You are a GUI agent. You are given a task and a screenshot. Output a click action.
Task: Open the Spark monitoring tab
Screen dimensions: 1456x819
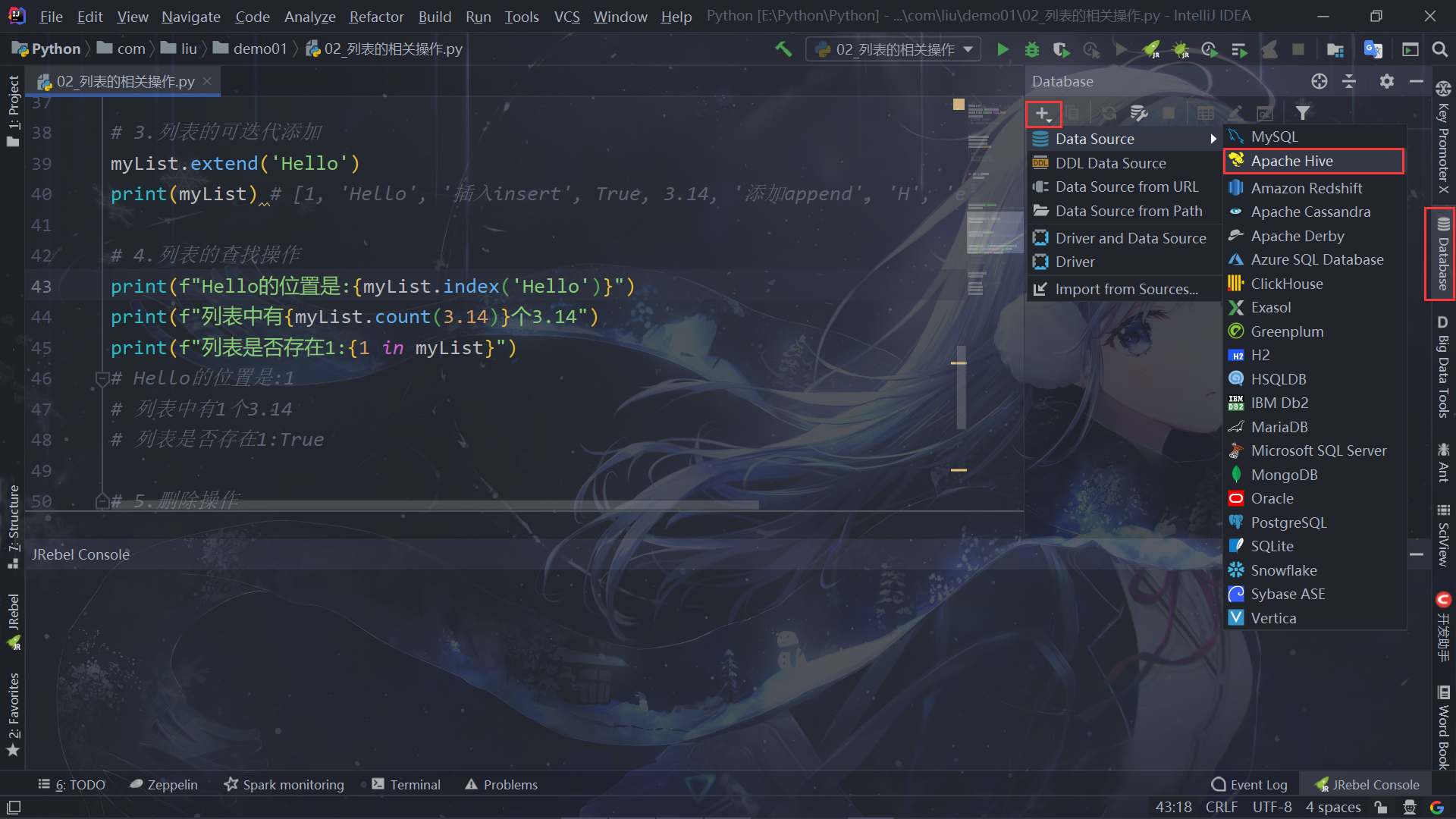pyautogui.click(x=284, y=785)
